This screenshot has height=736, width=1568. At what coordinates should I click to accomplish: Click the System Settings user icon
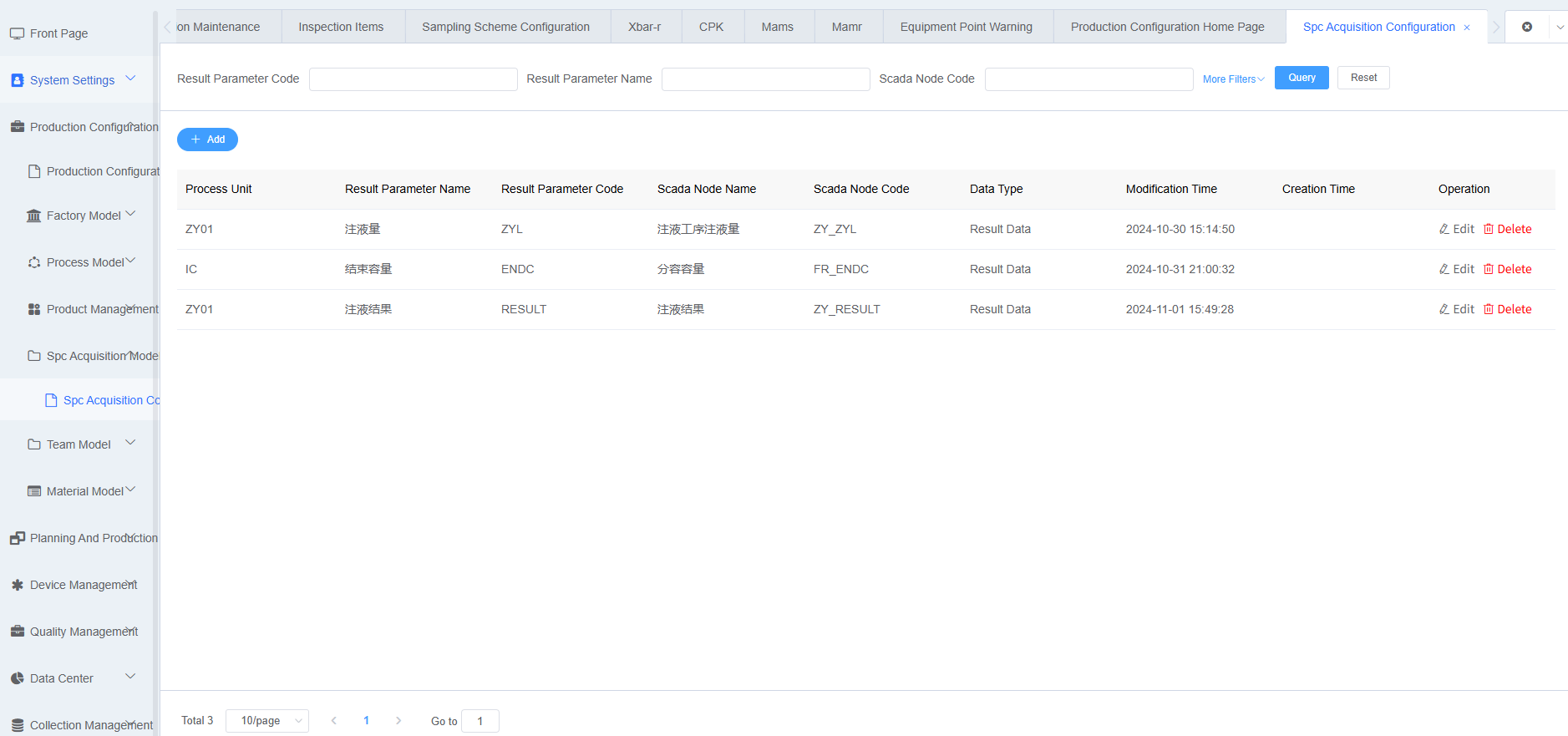click(17, 80)
